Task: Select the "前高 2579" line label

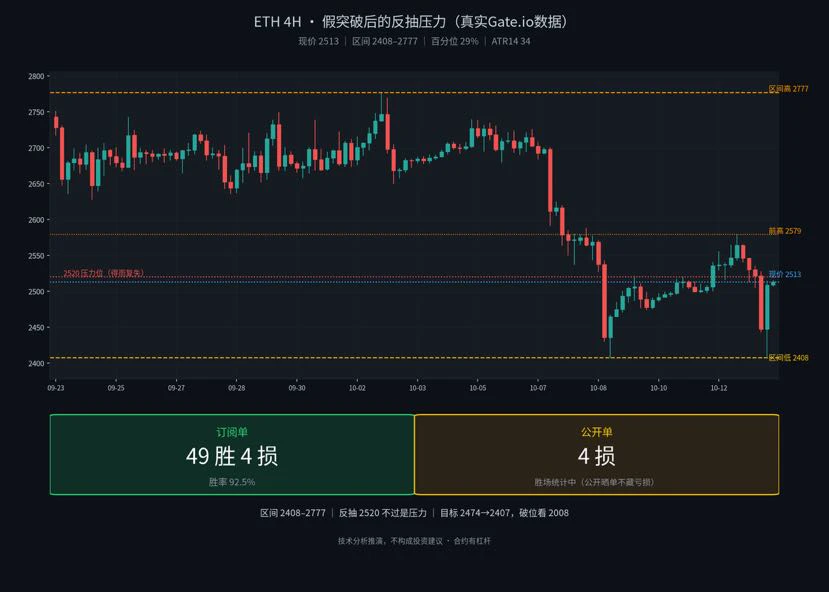Action: point(785,231)
